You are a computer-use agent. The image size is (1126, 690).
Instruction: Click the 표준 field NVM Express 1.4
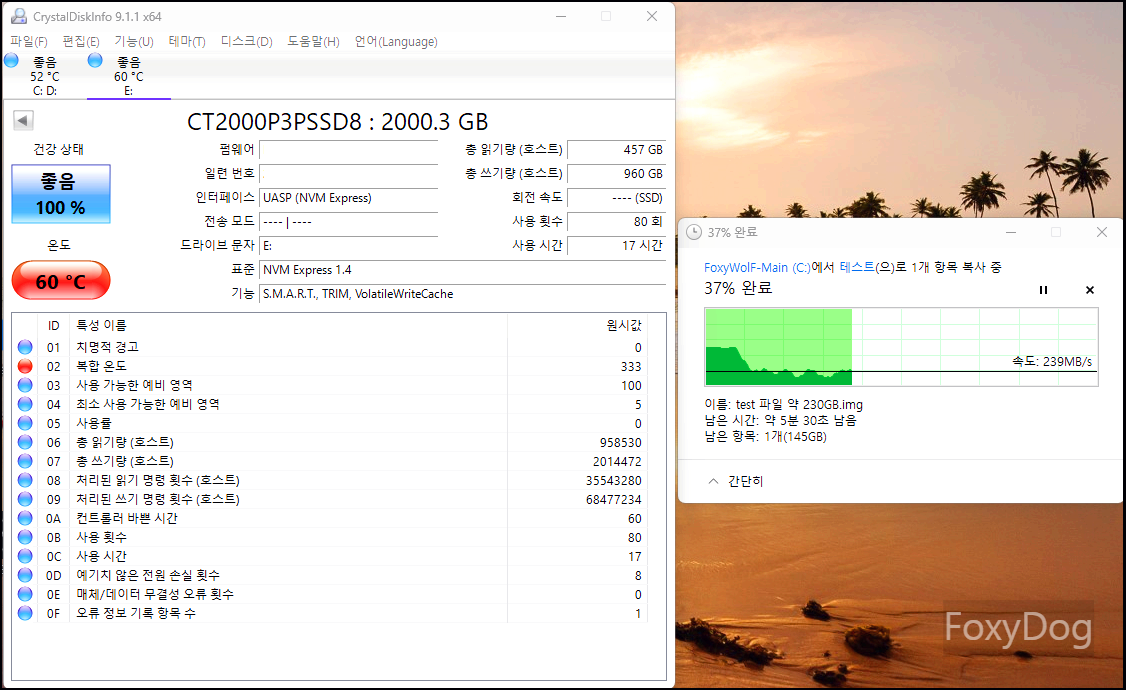462,270
